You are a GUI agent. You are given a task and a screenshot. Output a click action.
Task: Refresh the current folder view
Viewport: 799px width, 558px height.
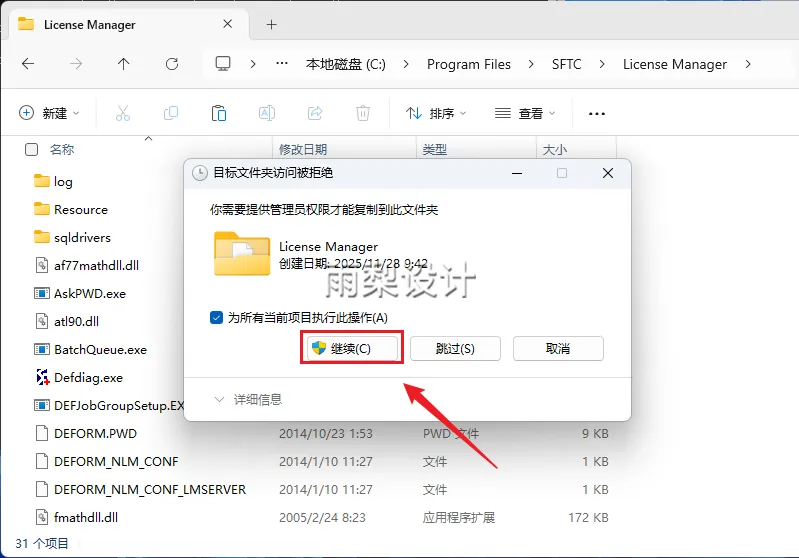(x=172, y=64)
